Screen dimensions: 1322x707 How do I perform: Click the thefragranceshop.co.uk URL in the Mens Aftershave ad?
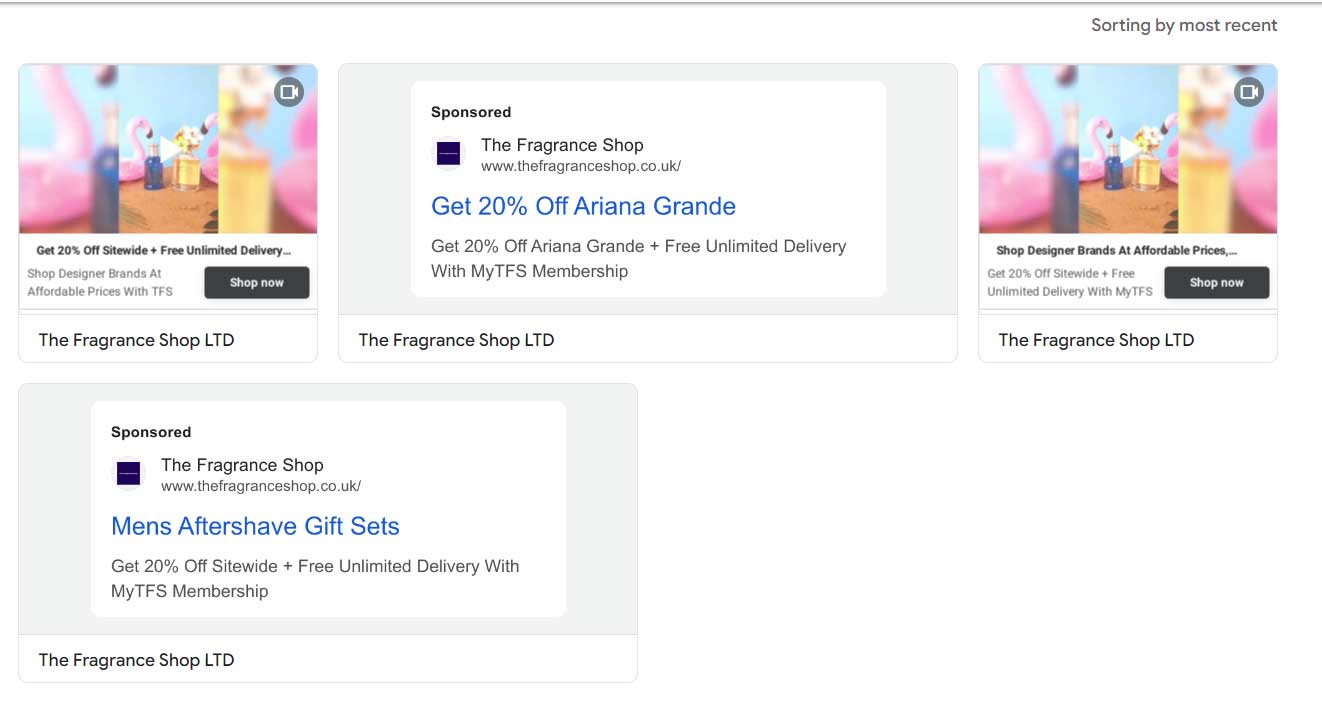tap(261, 486)
